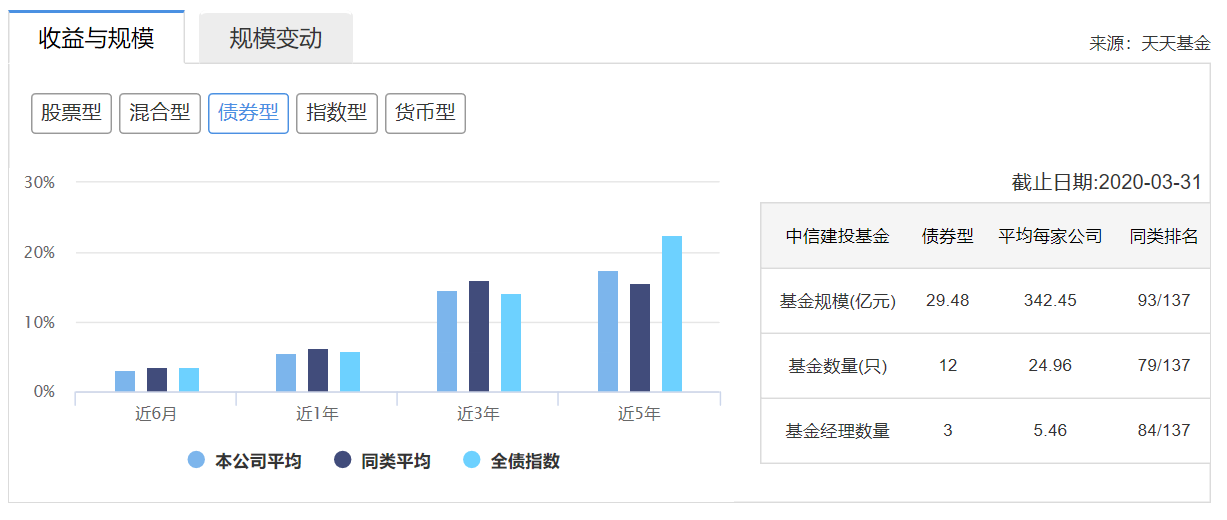The image size is (1227, 520).
Task: Select the 指数型 fund type button
Action: (337, 113)
